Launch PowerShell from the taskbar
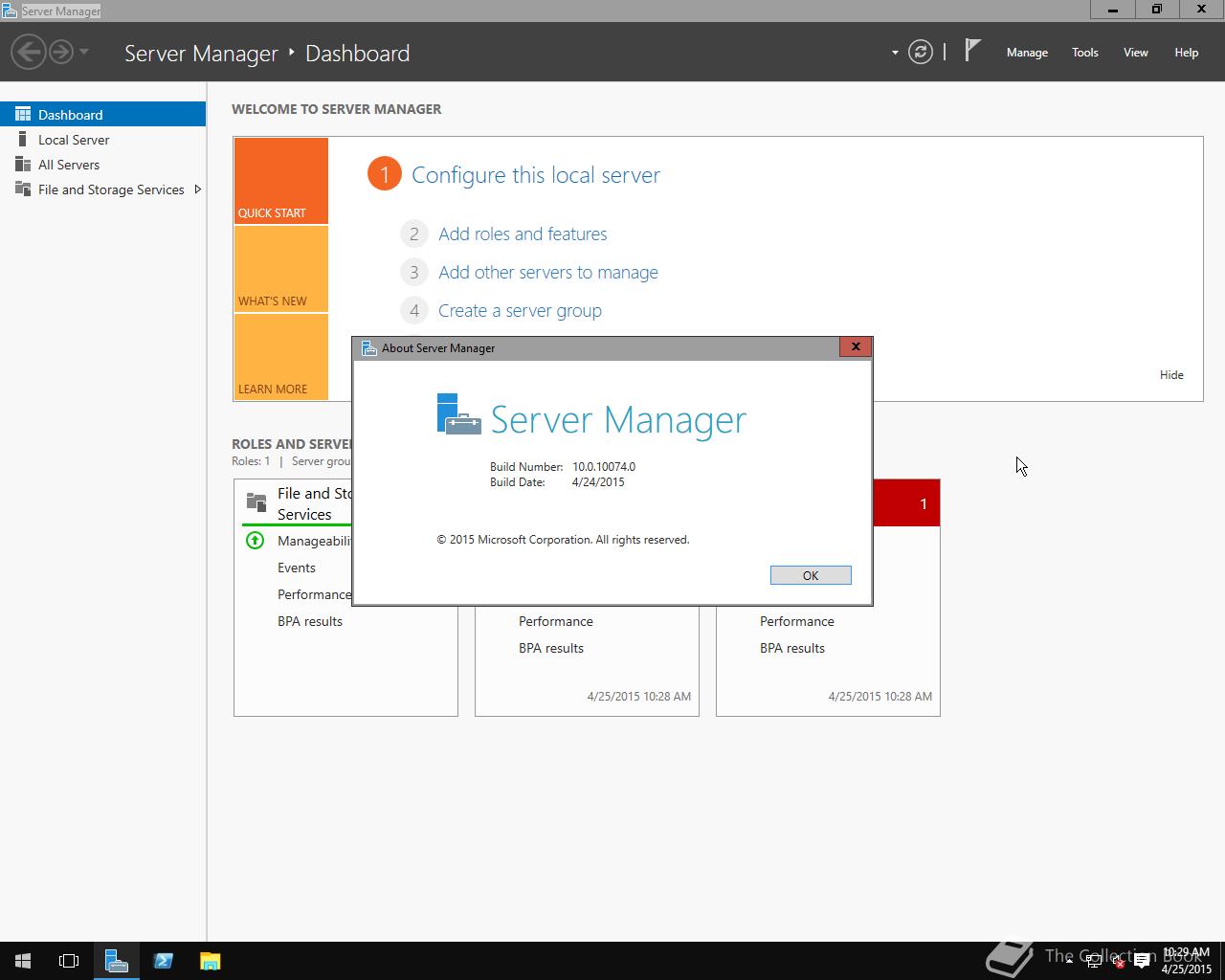This screenshot has height=980, width=1225. tap(163, 961)
